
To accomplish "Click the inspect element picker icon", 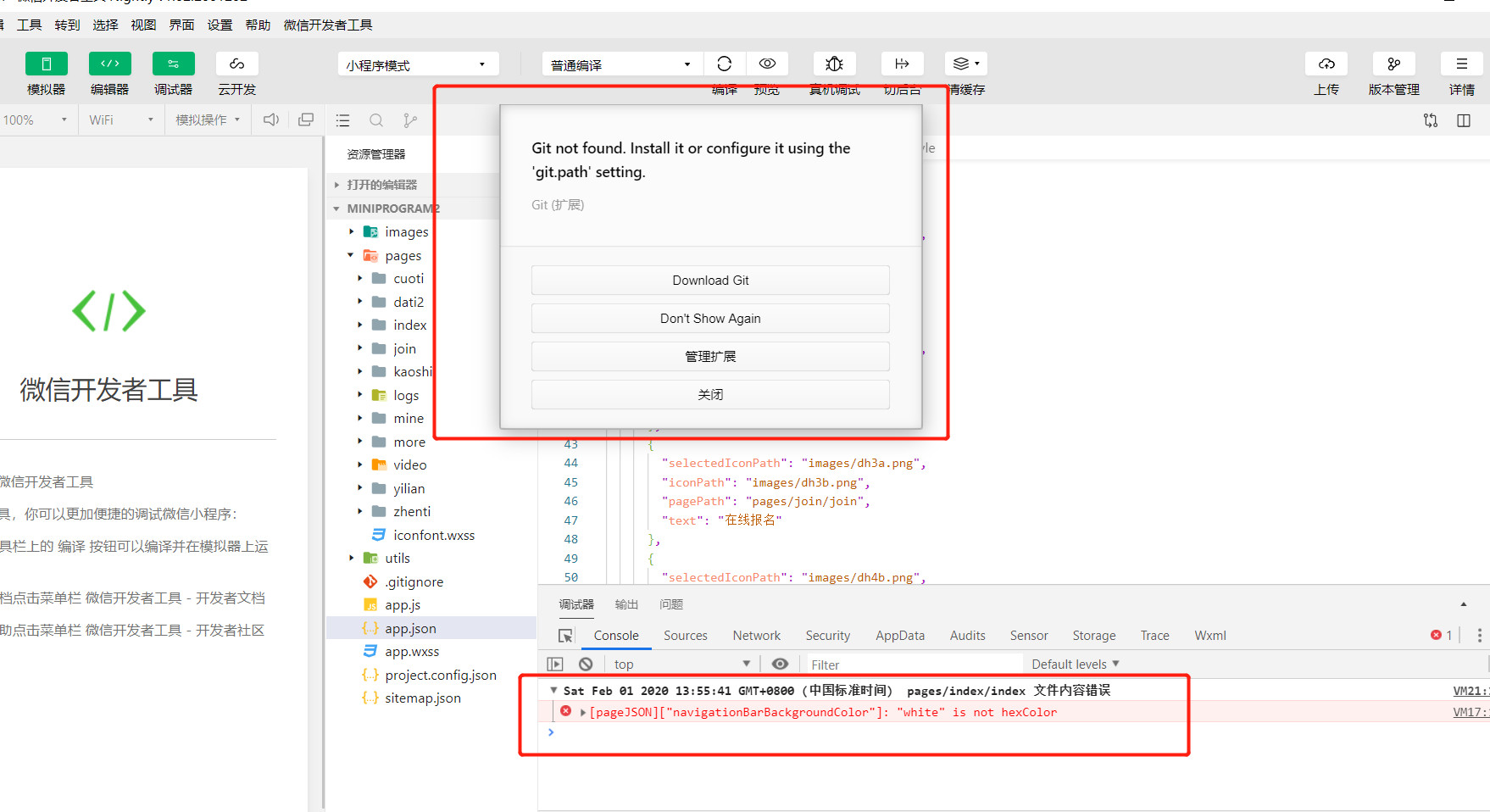I will 565,636.
